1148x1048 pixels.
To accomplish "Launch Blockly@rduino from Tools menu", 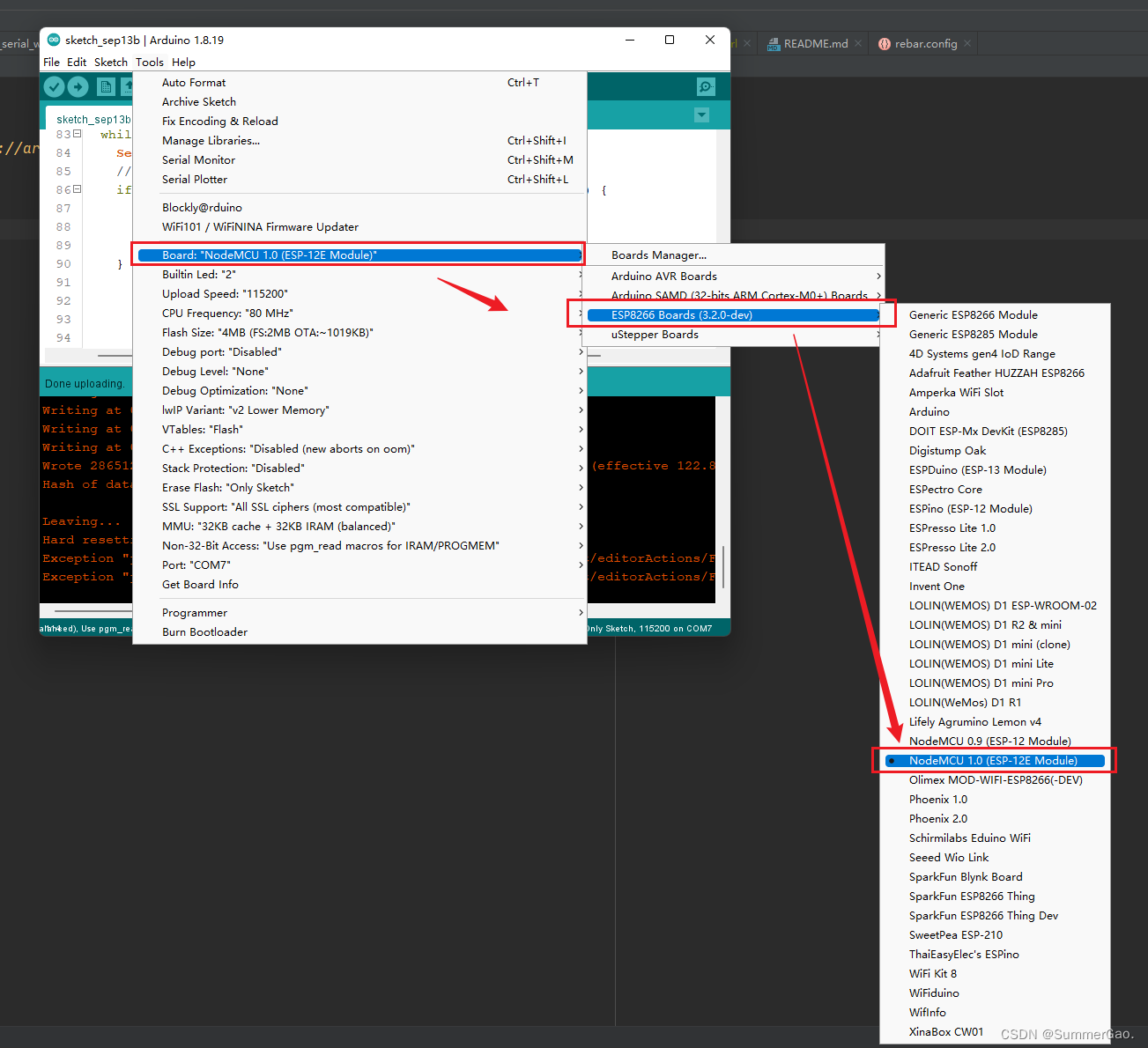I will click(x=359, y=208).
